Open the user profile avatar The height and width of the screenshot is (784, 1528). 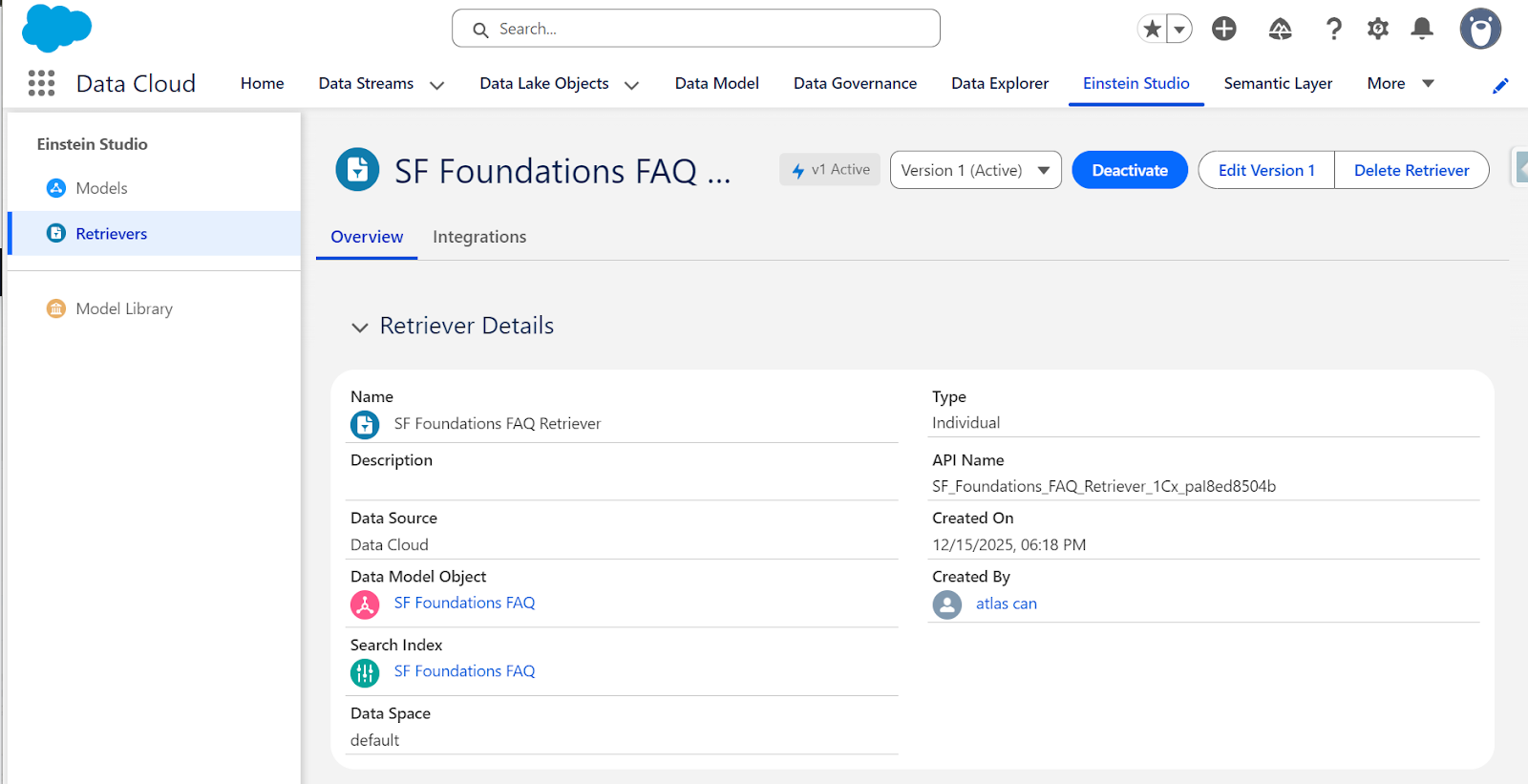(1479, 30)
